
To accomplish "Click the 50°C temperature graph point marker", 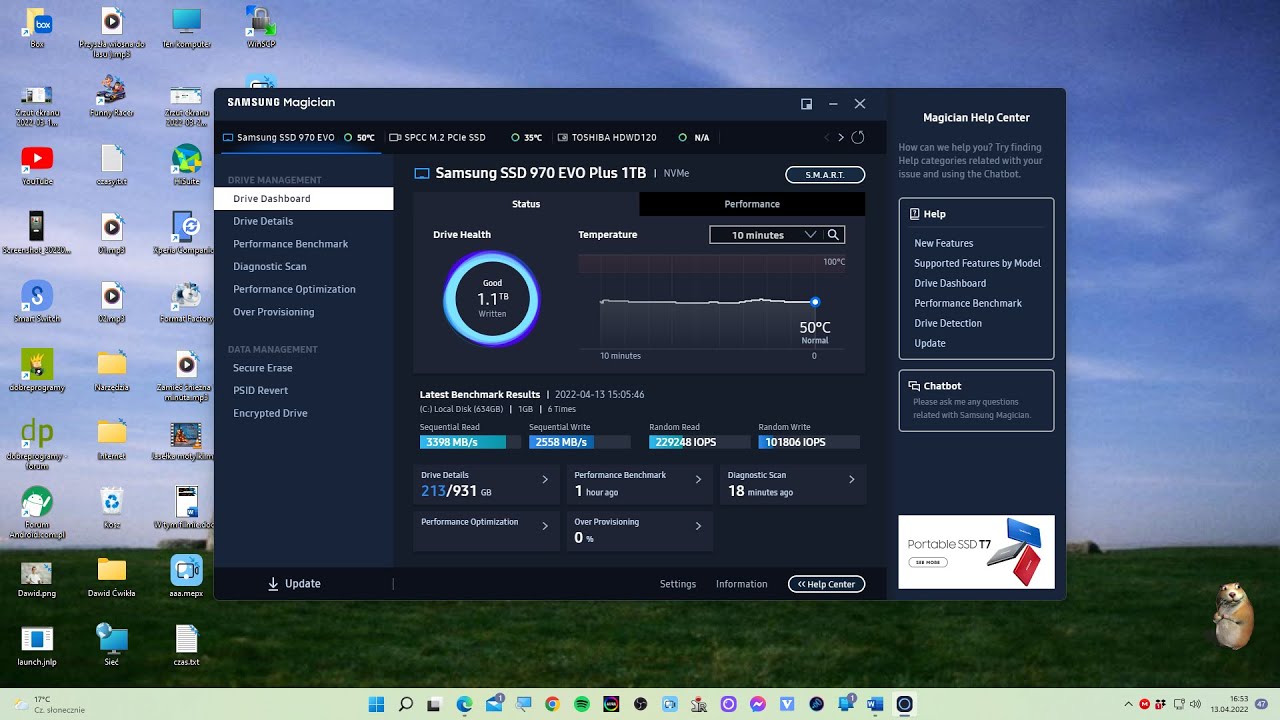I will click(x=815, y=302).
